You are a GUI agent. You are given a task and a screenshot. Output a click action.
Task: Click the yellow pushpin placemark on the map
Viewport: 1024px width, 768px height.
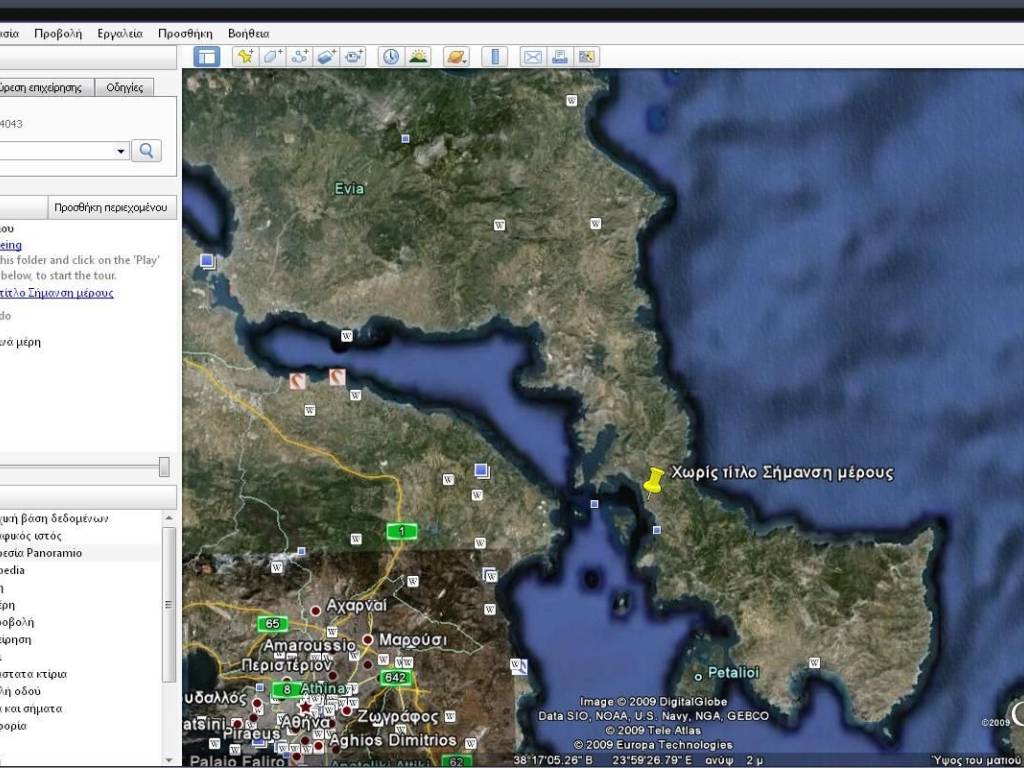(654, 482)
